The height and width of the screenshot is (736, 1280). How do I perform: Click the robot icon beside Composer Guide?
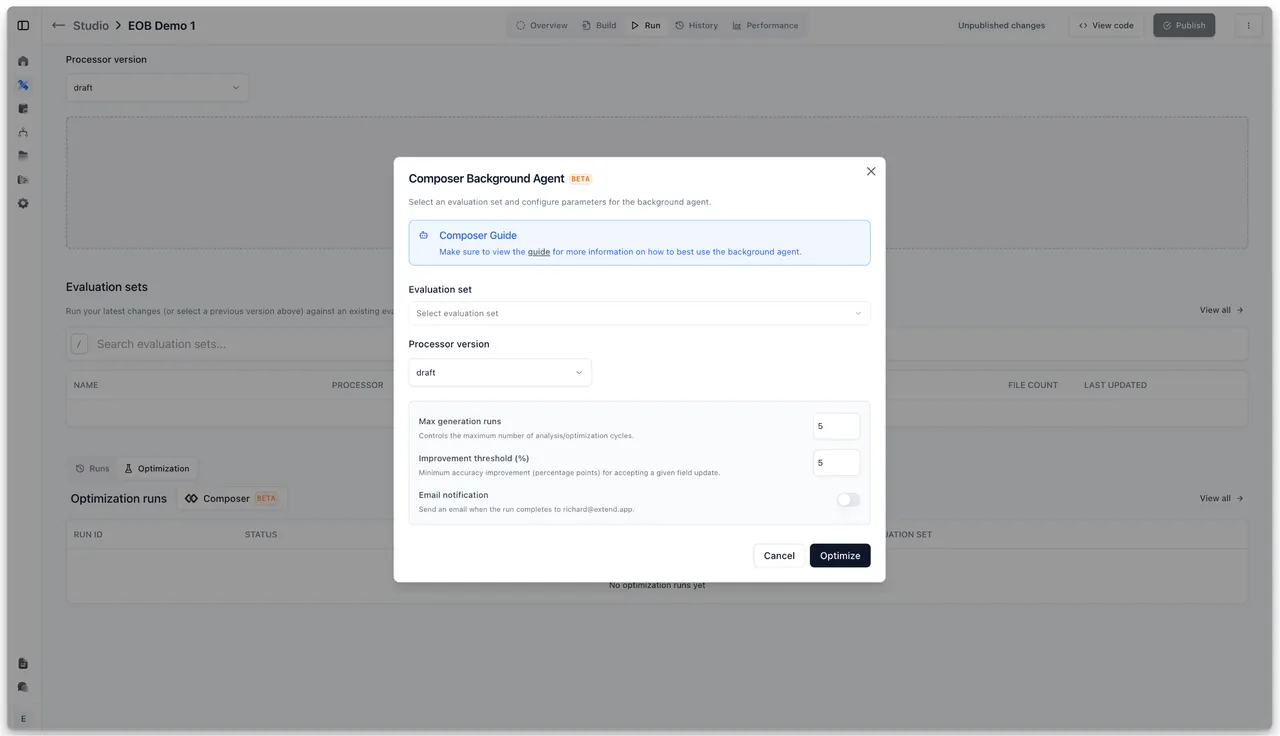coord(424,235)
